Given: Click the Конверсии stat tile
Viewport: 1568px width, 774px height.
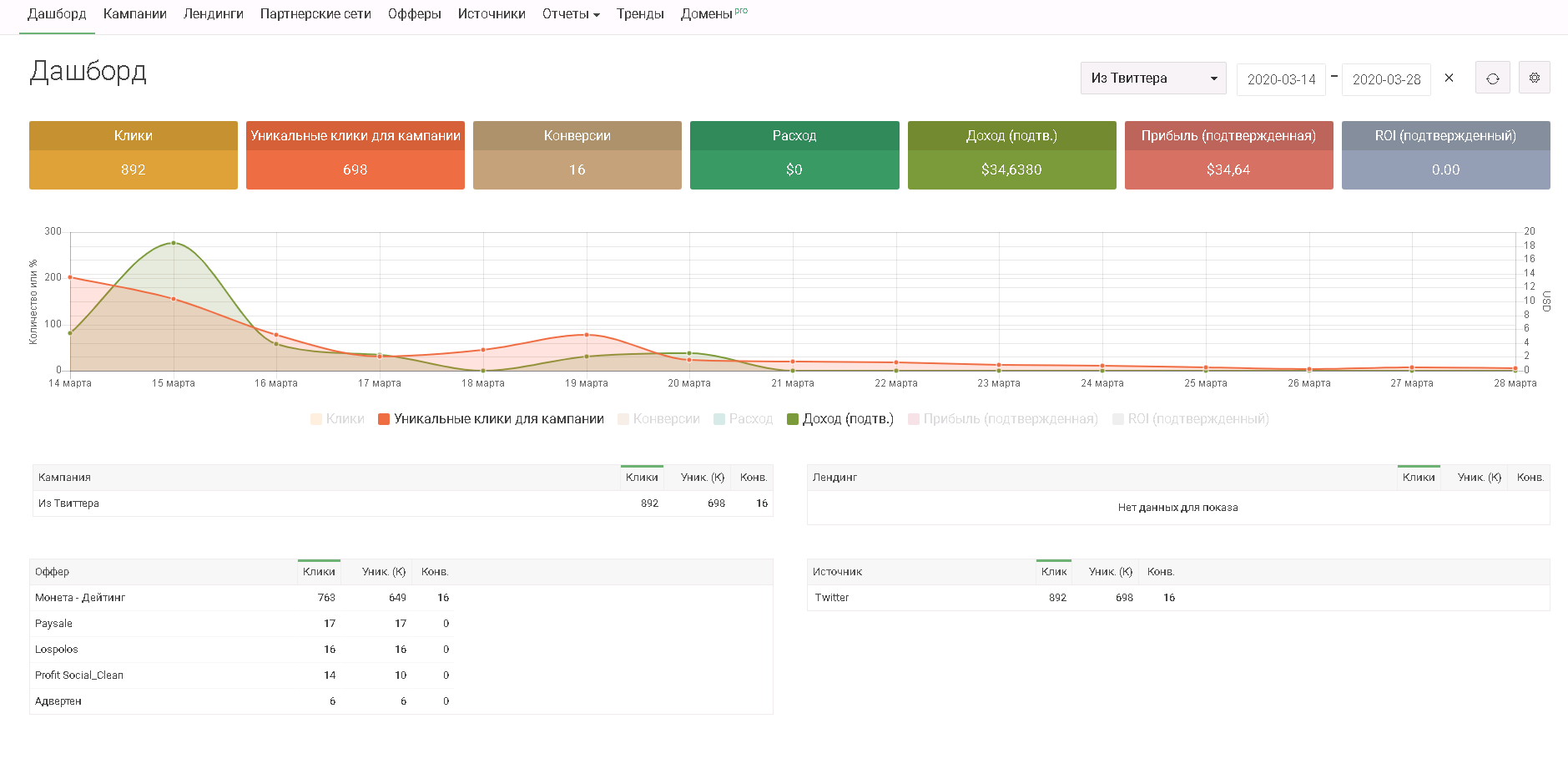Looking at the screenshot, I should click(x=577, y=155).
